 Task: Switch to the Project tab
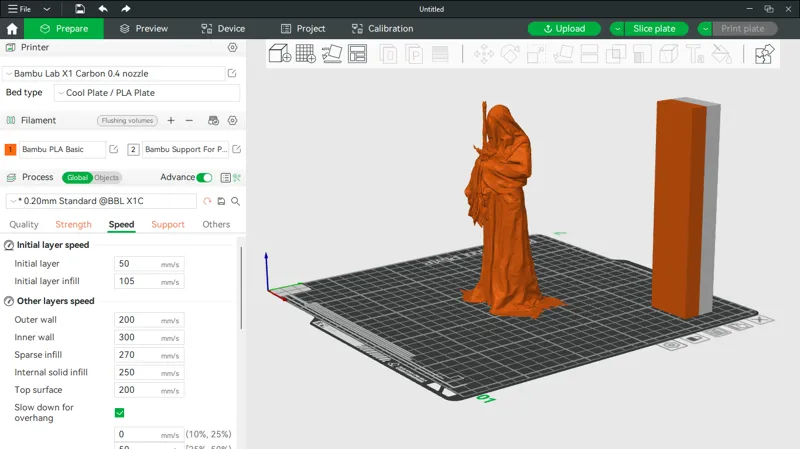point(303,29)
